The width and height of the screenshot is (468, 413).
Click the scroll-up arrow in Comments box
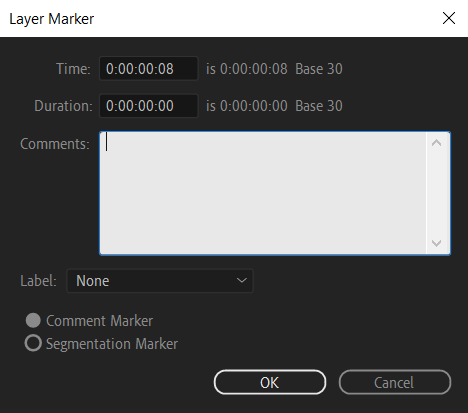coord(436,143)
